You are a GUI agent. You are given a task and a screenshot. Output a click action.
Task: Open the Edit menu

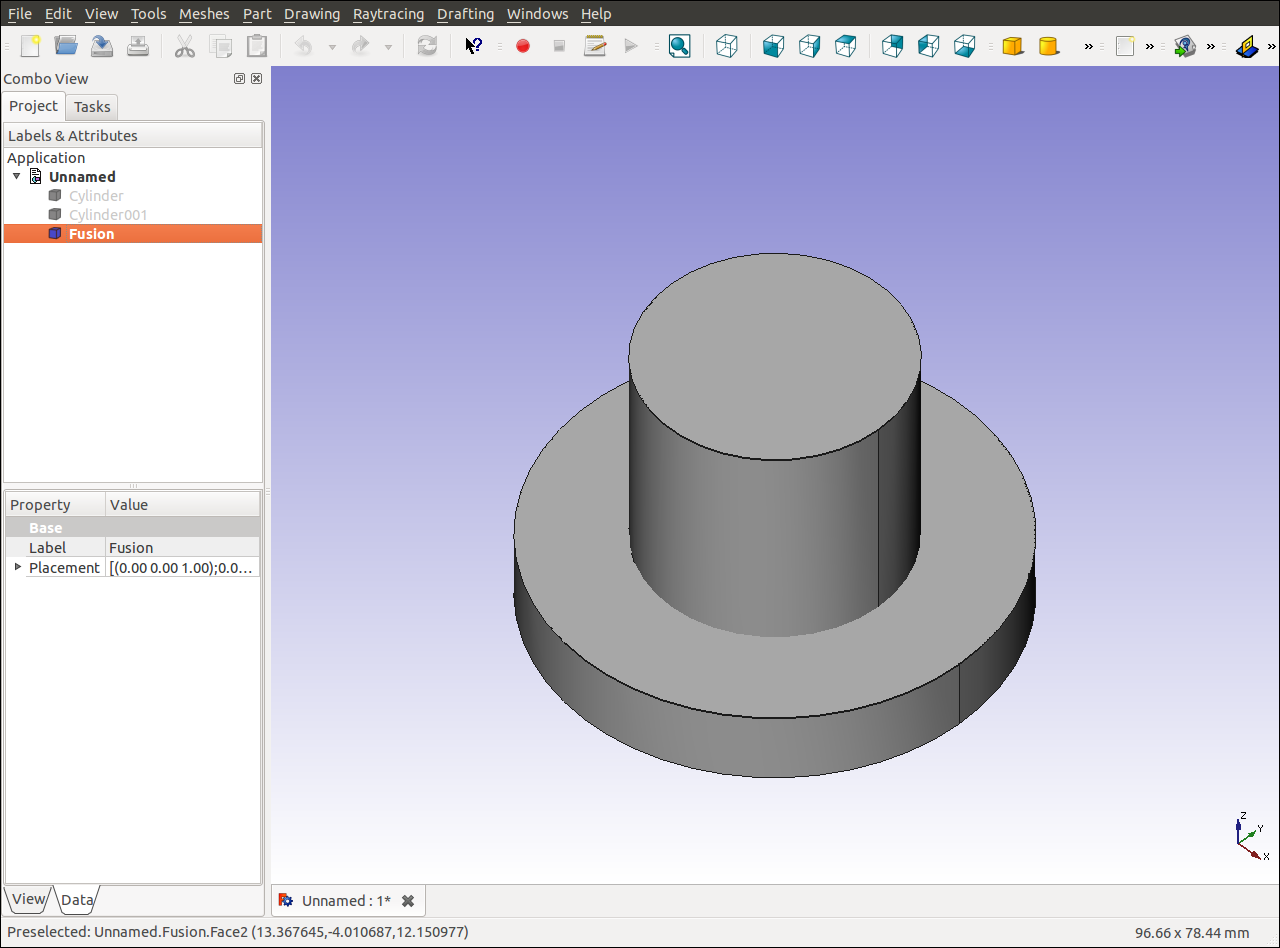(58, 14)
